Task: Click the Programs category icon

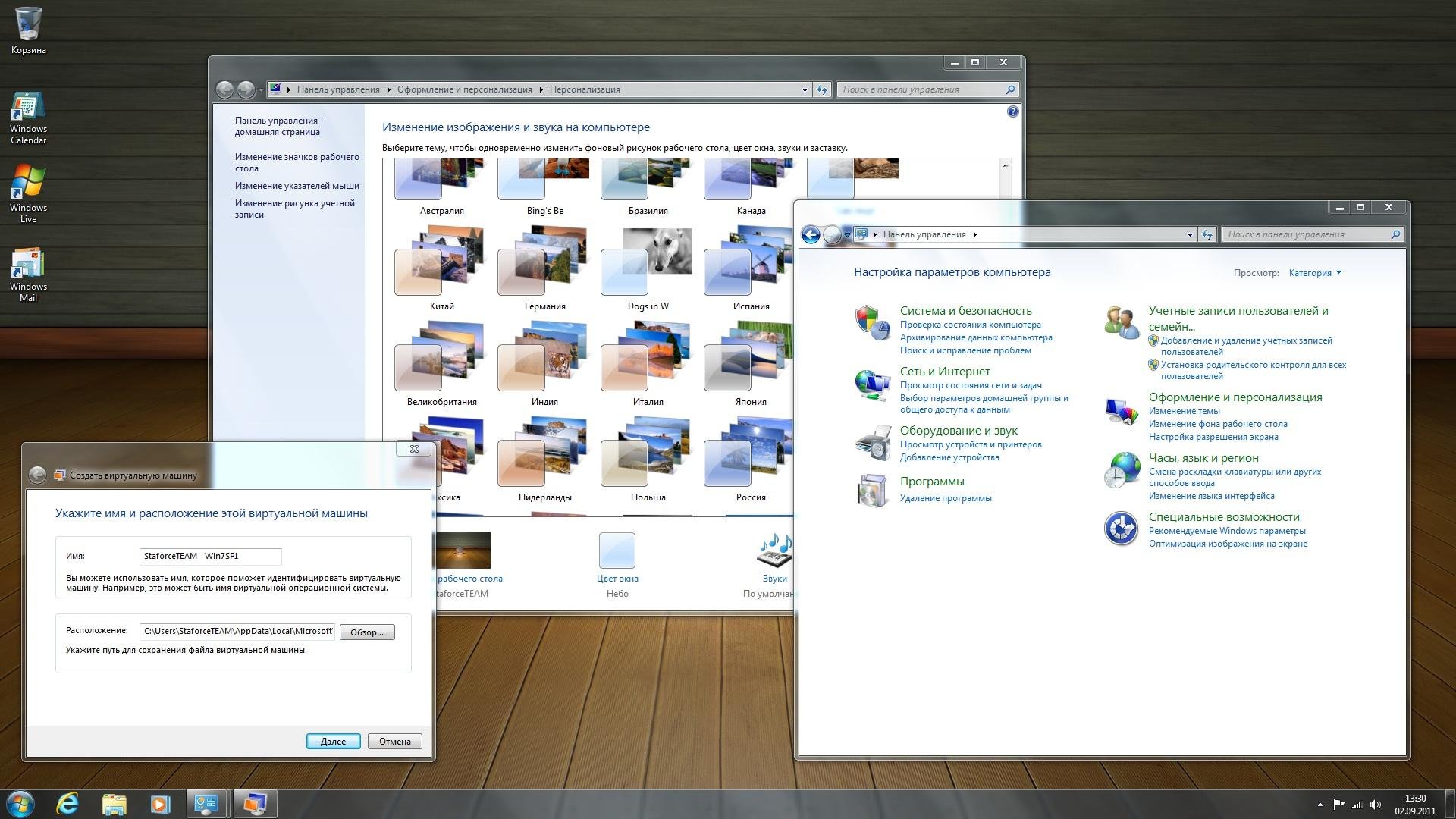Action: pyautogui.click(x=872, y=491)
